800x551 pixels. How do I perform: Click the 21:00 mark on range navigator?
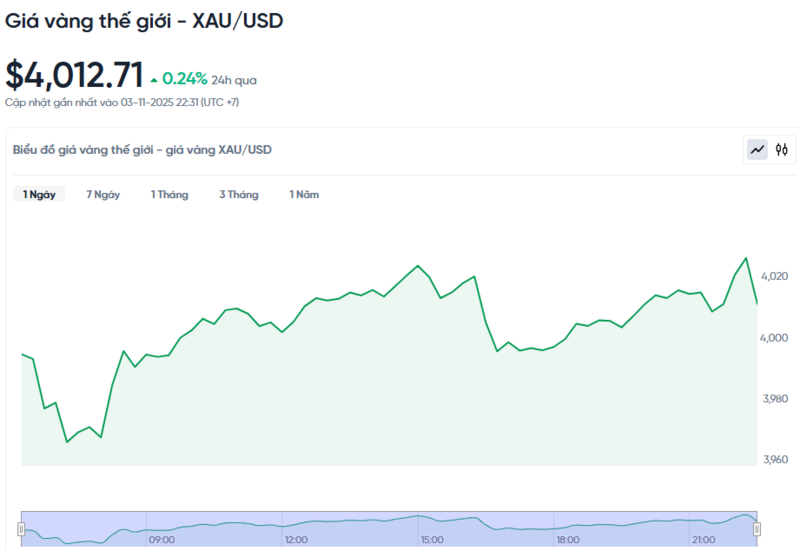702,540
